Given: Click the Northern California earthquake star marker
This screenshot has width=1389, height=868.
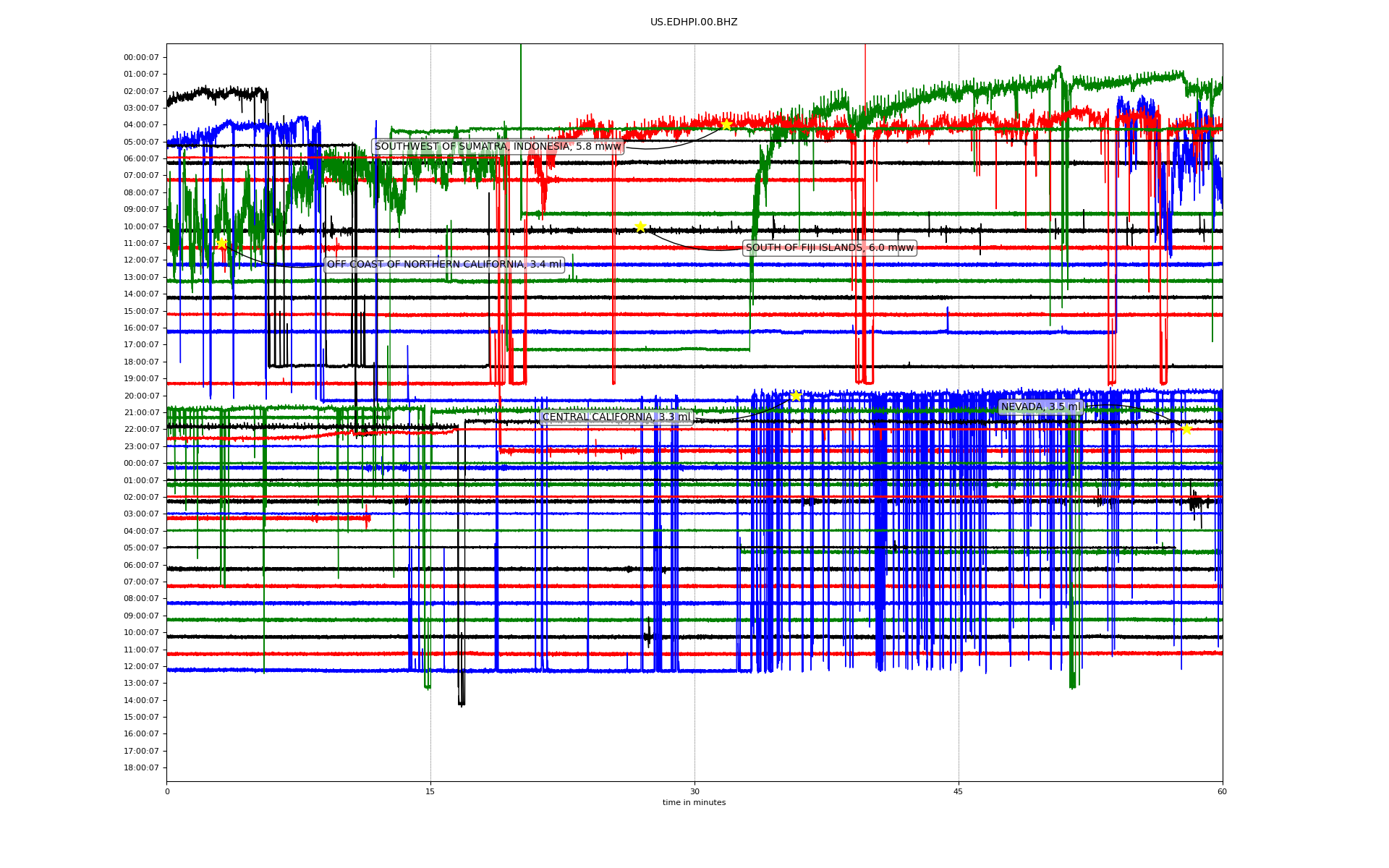Looking at the screenshot, I should point(221,244).
